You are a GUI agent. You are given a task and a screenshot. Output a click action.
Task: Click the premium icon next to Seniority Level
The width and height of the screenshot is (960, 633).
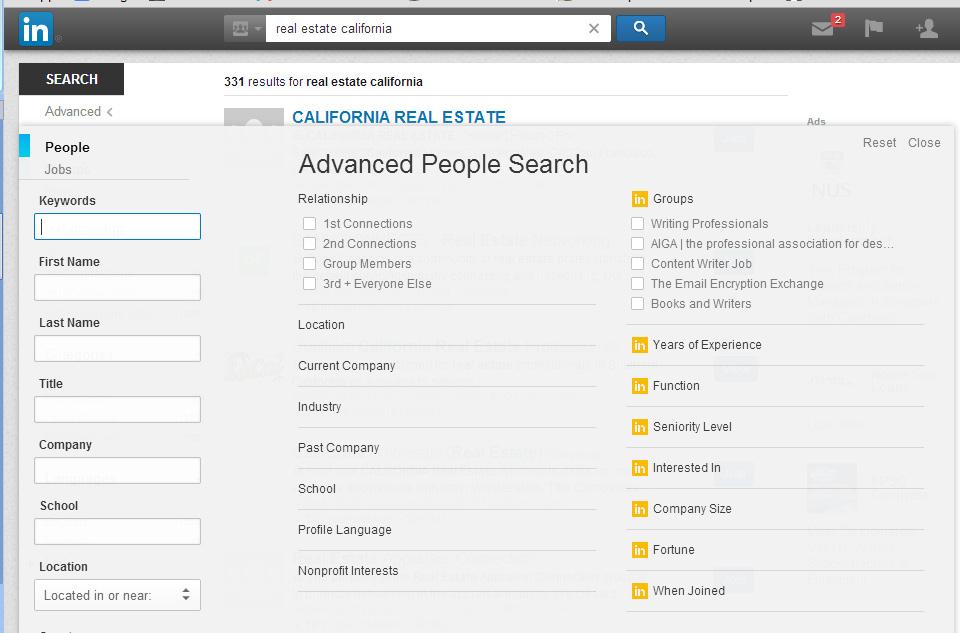[639, 427]
